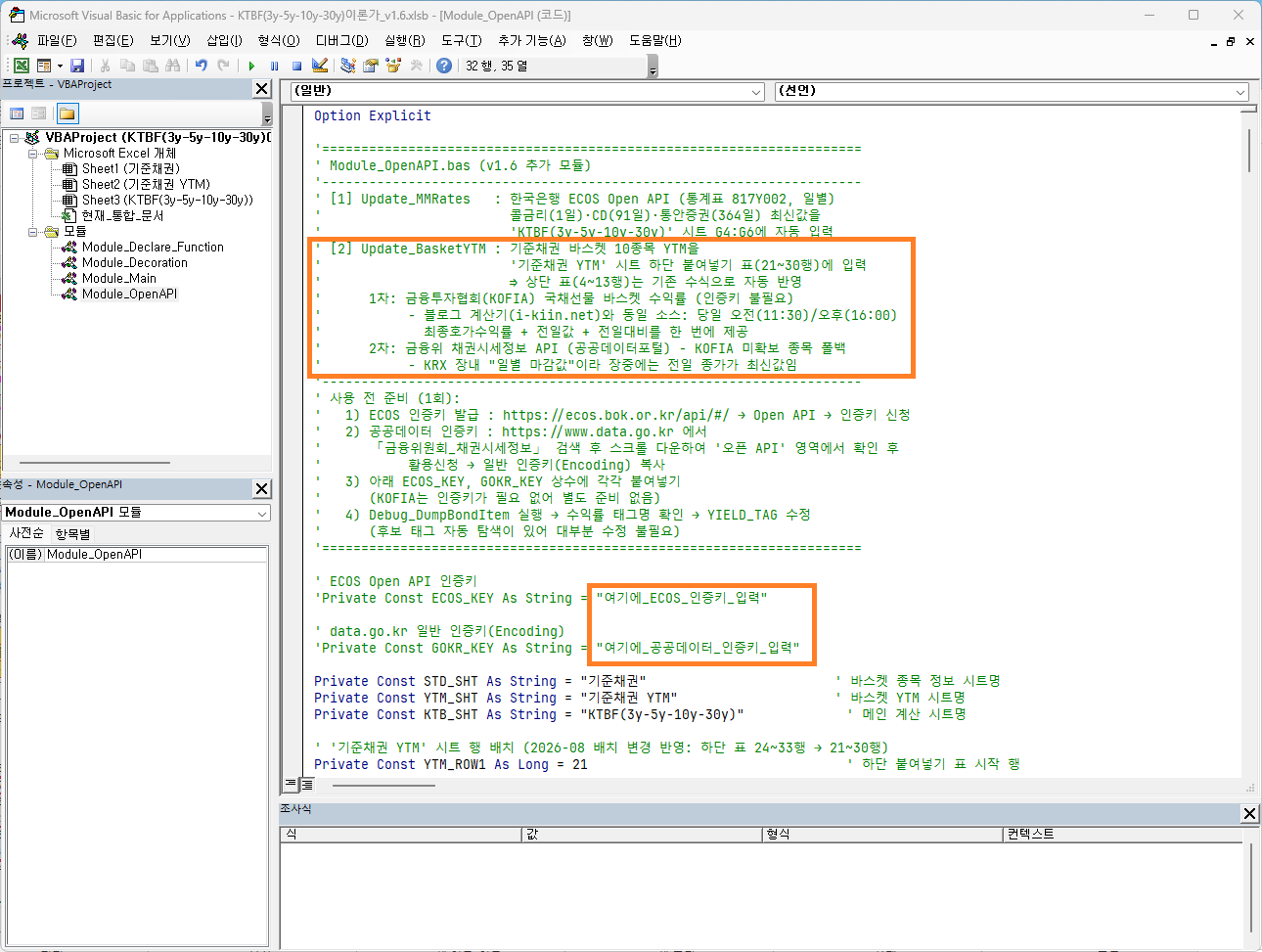
Task: Open Project Explorer via toolbar icon
Action: click(x=347, y=66)
